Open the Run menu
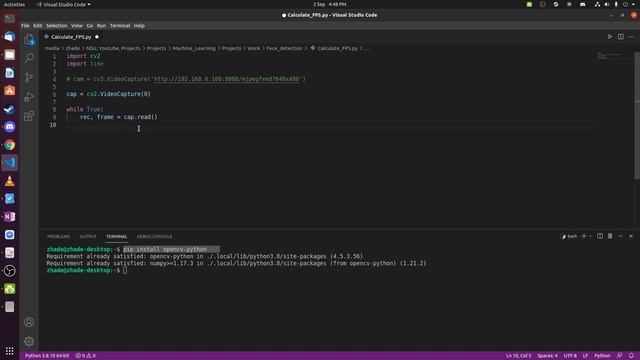 101,26
